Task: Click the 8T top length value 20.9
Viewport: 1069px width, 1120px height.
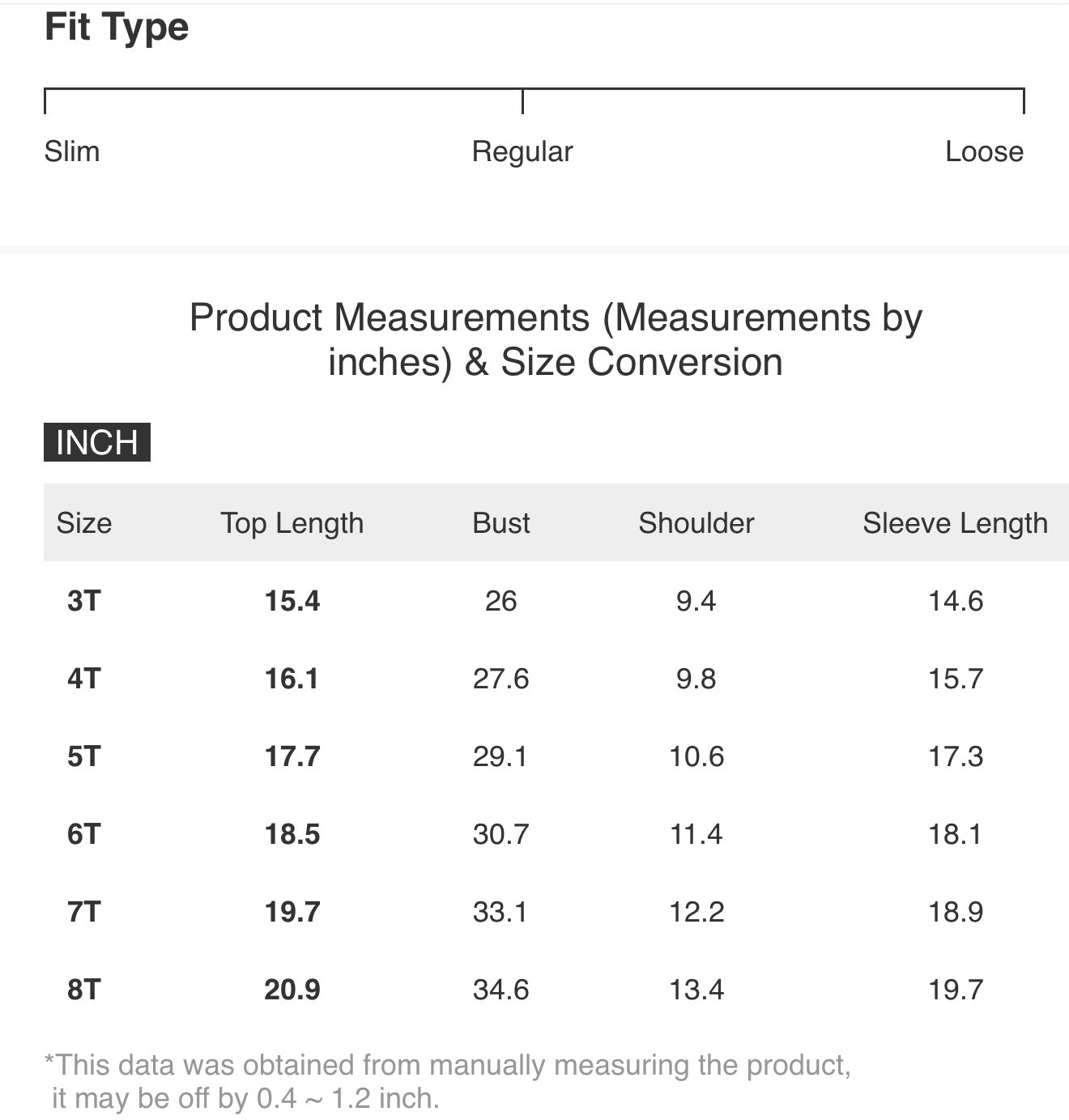Action: point(292,990)
